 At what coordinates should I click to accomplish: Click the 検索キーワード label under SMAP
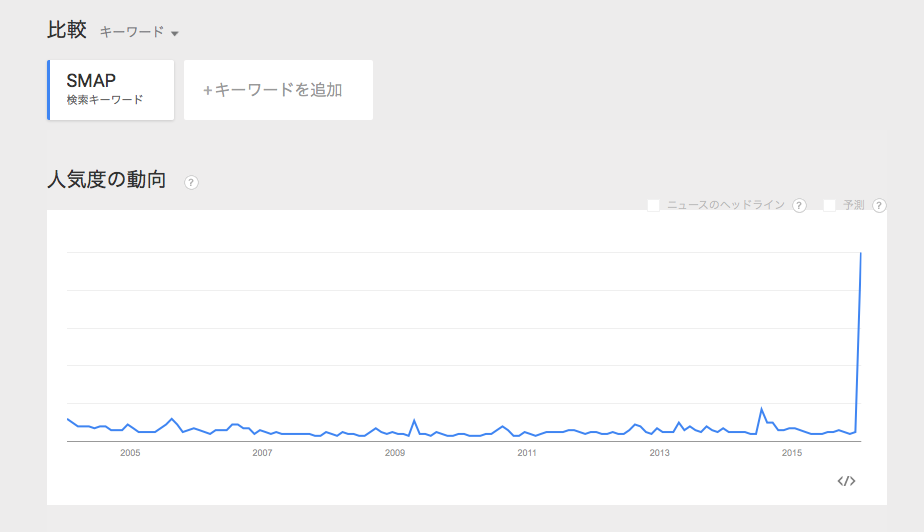[x=105, y=100]
